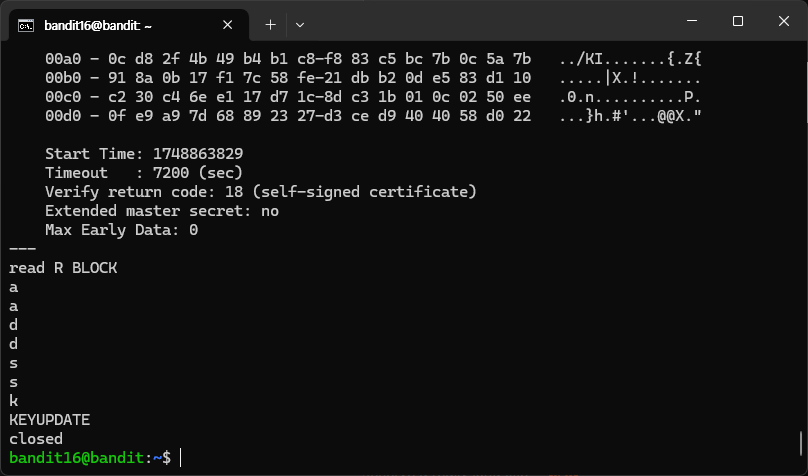This screenshot has height=476, width=808.
Task: Click the Verify return code: 18 line
Action: point(261,192)
